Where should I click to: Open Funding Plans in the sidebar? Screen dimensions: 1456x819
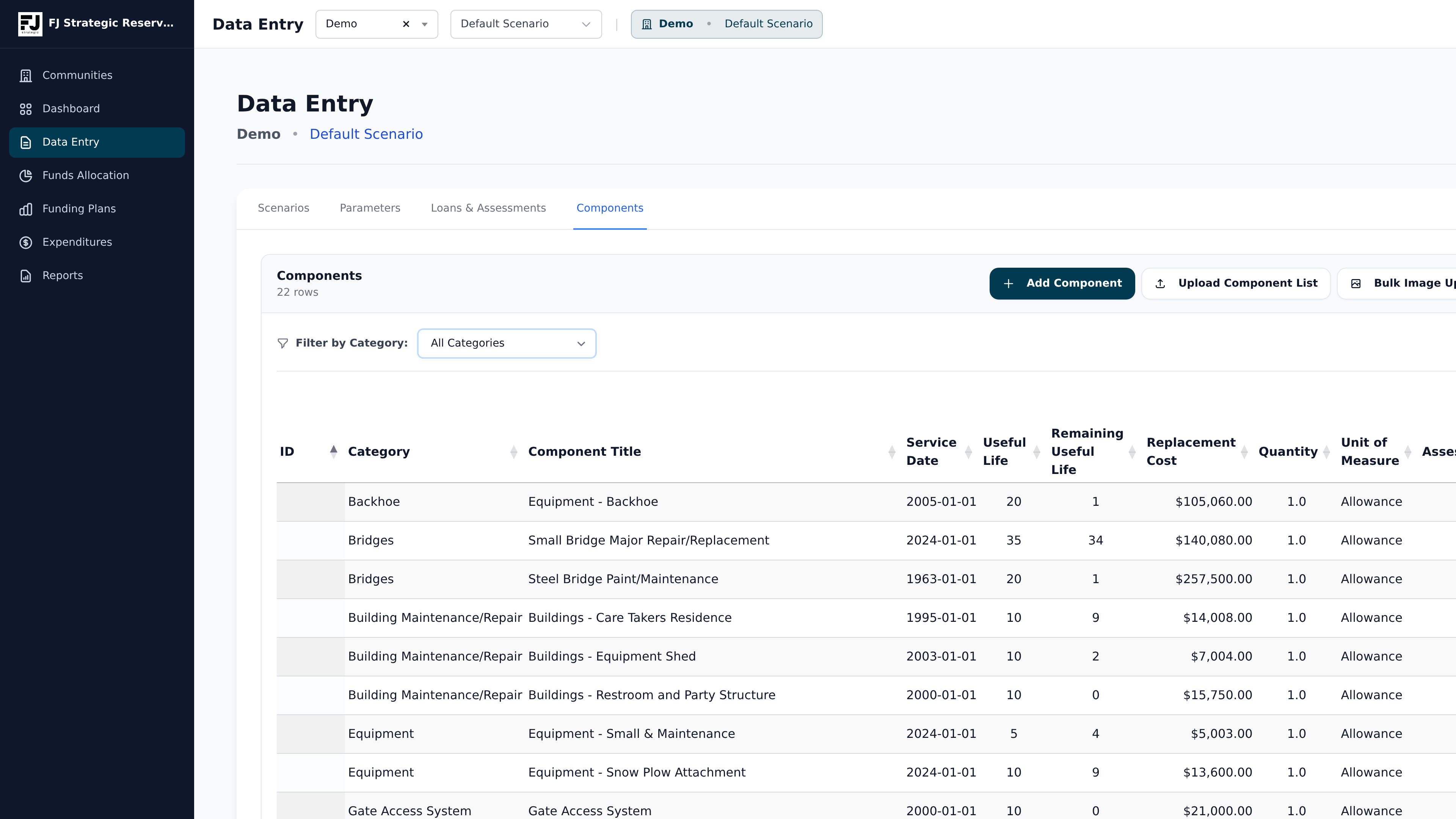click(x=97, y=209)
